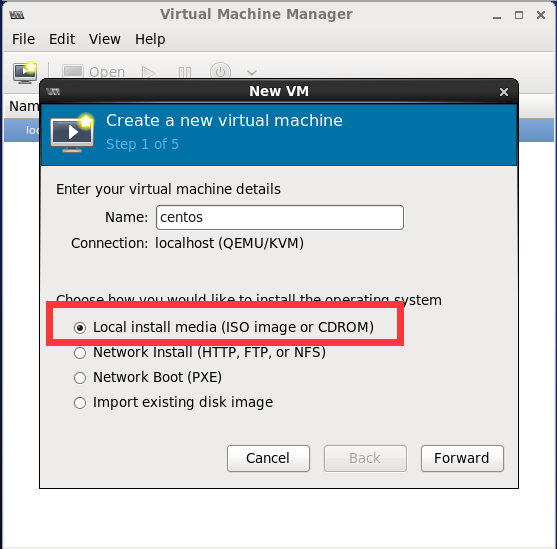Screen dimensions: 557x549
Task: Click the Shut Down power toolbar icon
Action: coord(220,72)
